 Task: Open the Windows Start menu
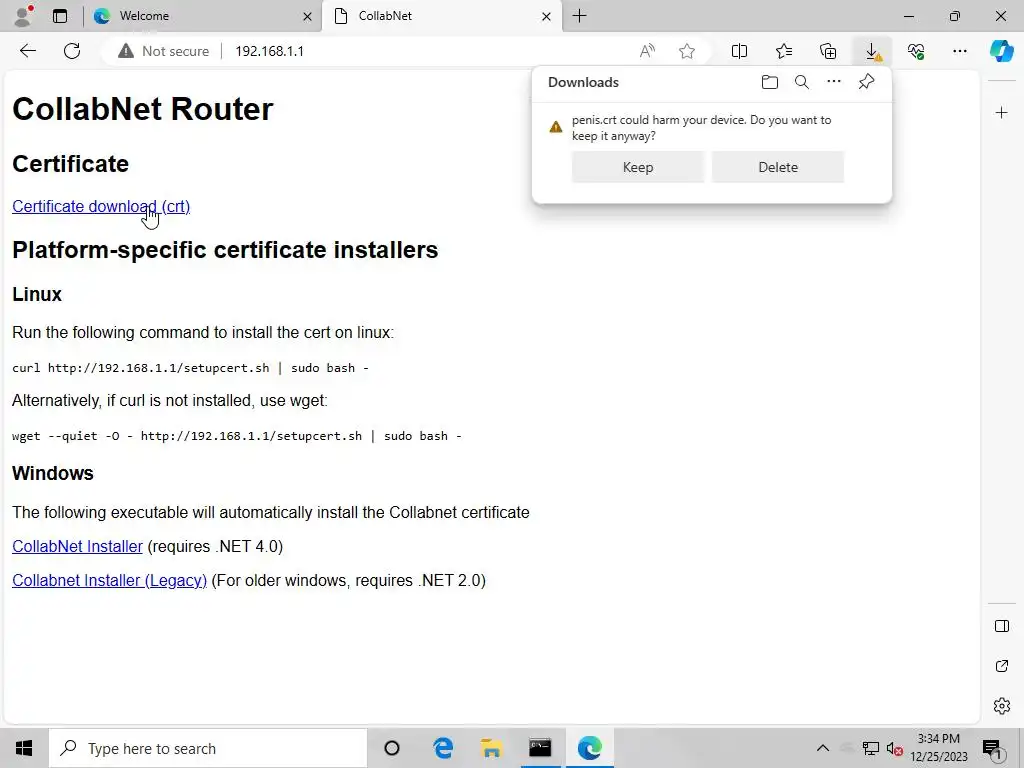tap(24, 748)
